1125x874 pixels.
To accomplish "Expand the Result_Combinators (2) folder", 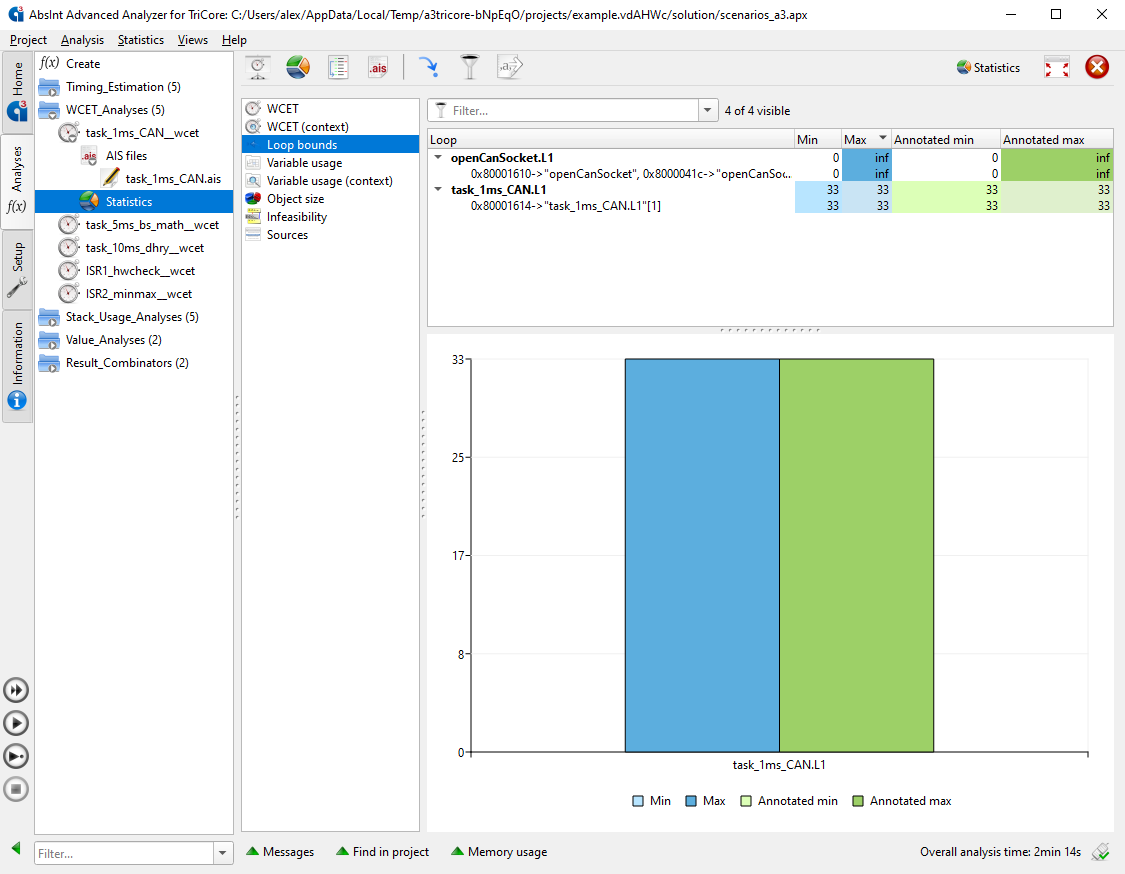I will [x=49, y=362].
